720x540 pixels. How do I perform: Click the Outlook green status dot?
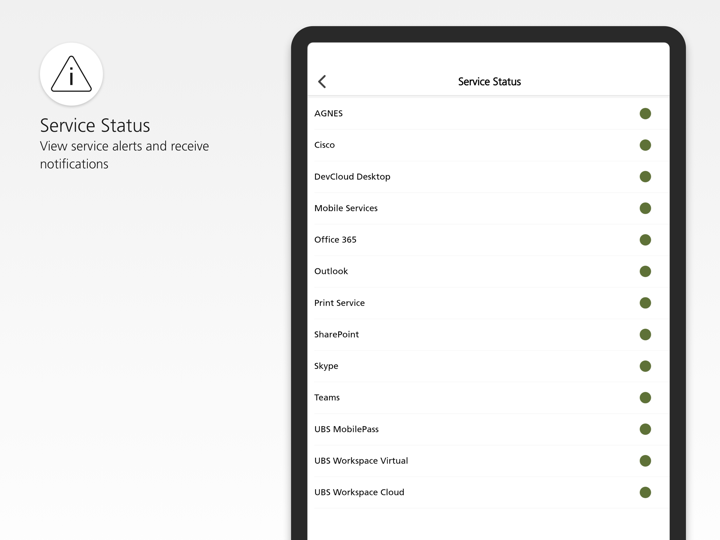click(x=645, y=271)
